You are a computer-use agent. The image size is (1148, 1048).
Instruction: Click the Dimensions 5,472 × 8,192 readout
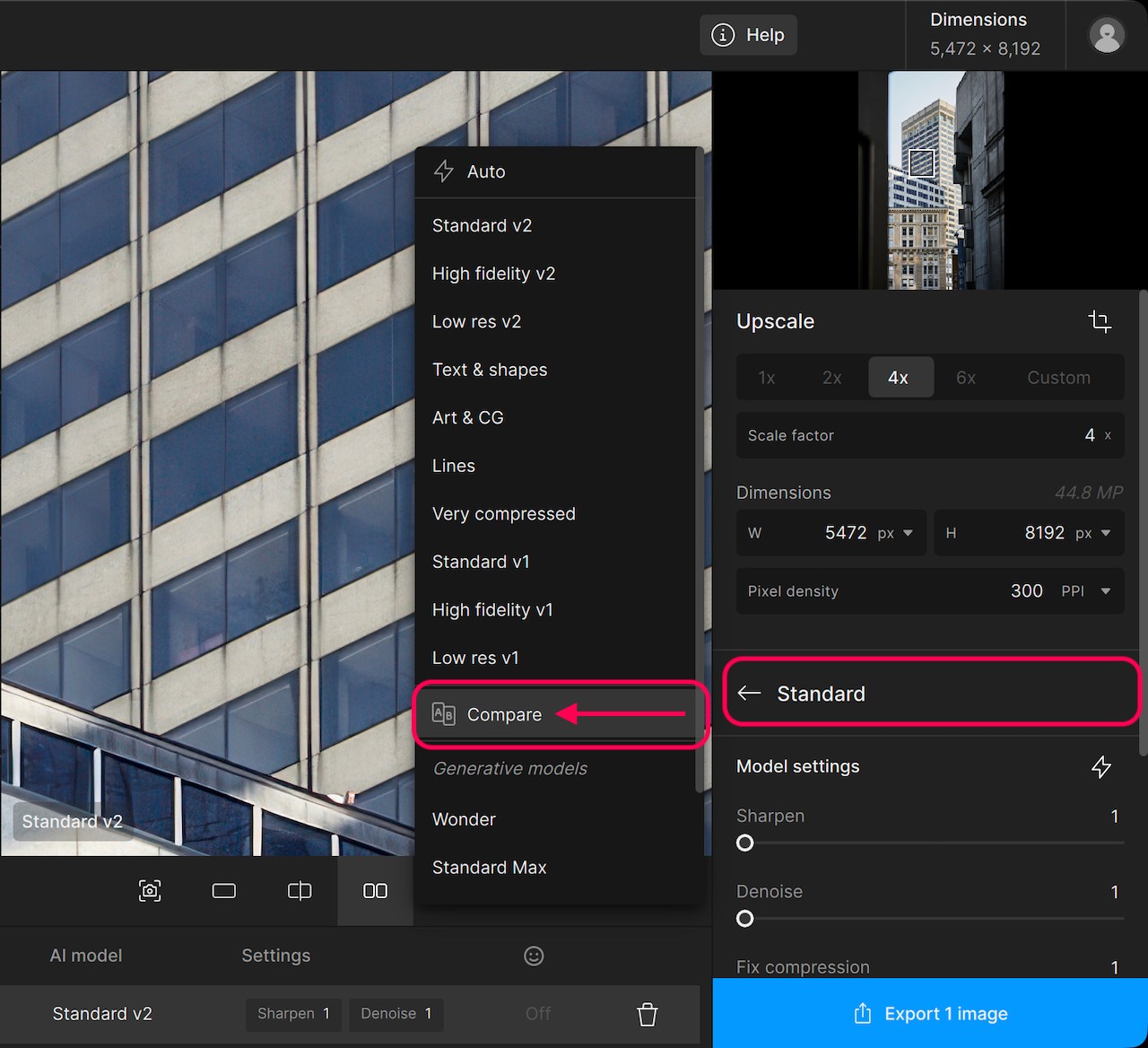click(985, 35)
